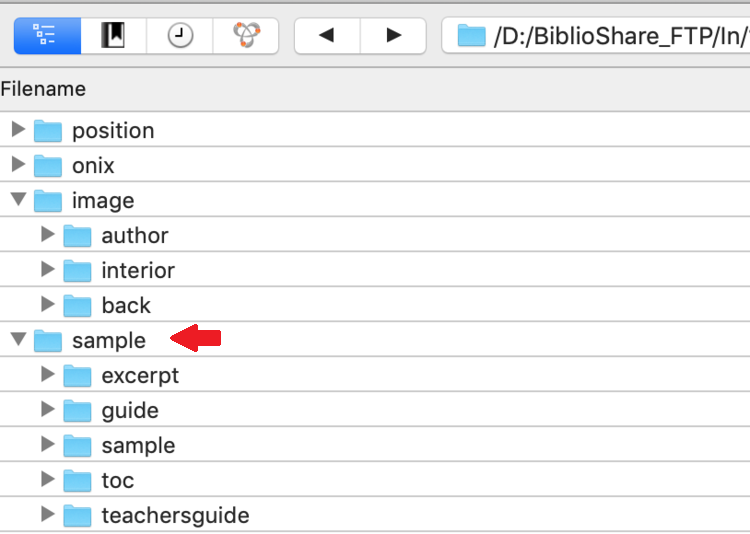Go forward to the next folder
This screenshot has width=750, height=534.
[393, 36]
